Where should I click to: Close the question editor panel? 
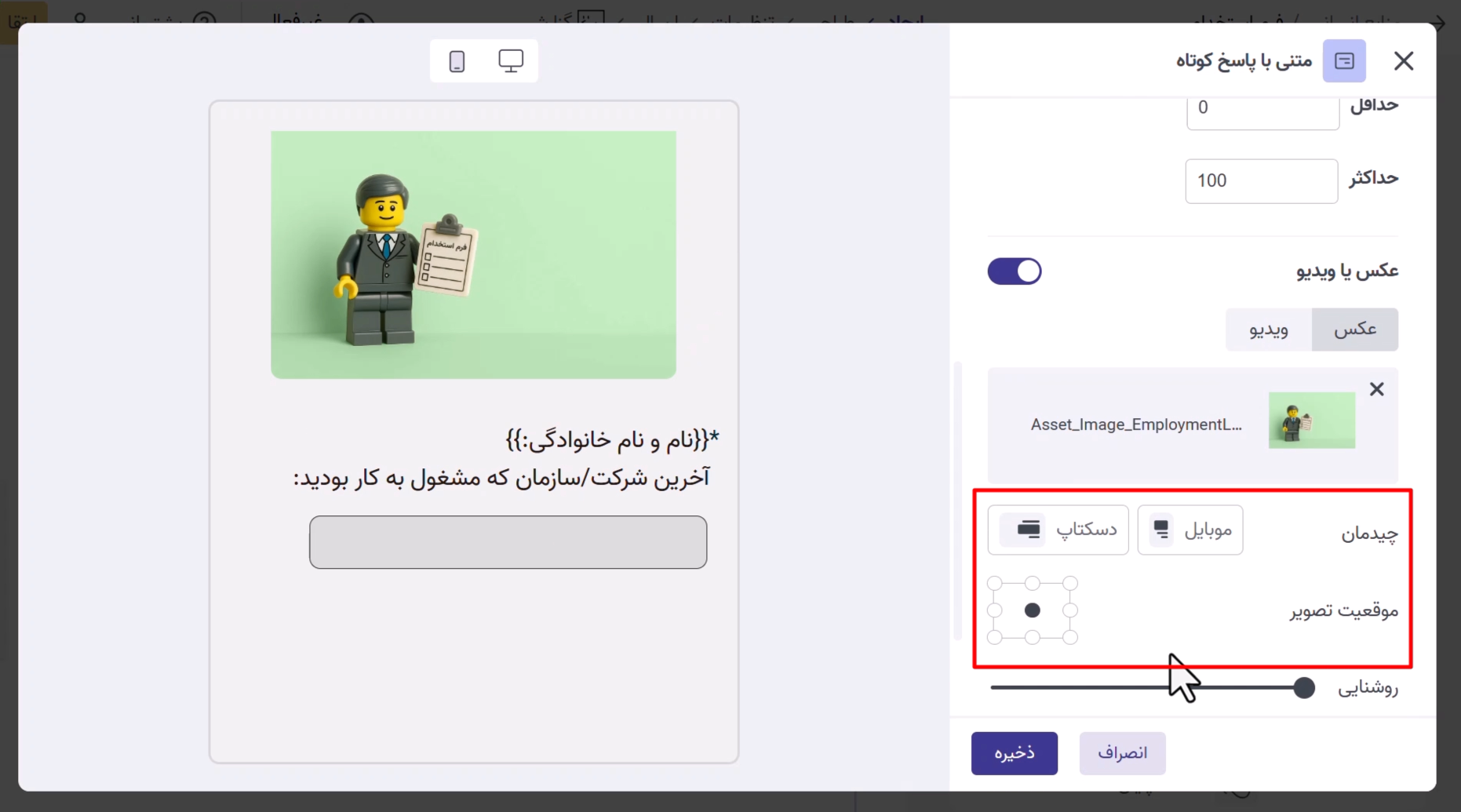tap(1403, 61)
